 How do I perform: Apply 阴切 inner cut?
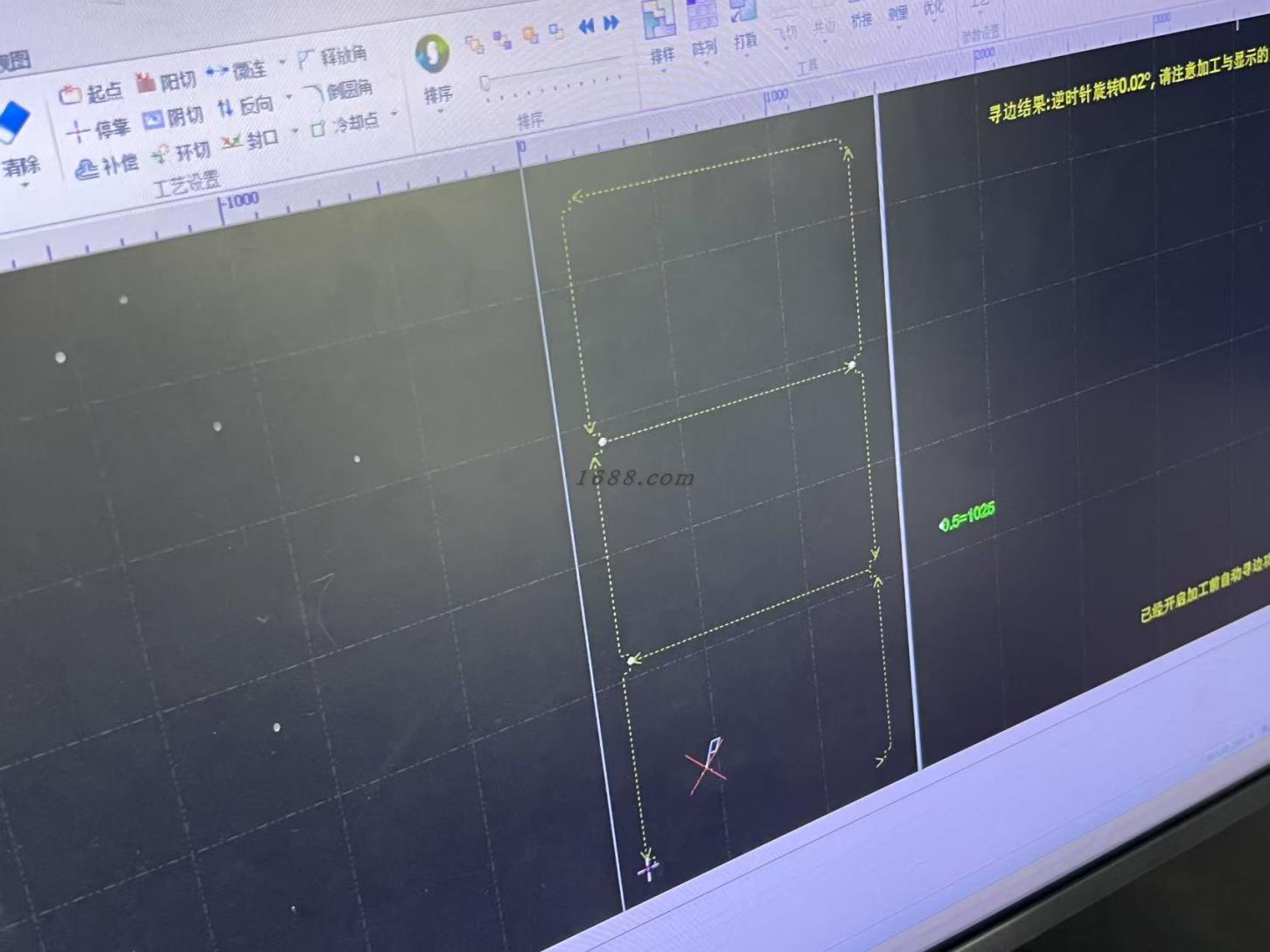[x=172, y=117]
